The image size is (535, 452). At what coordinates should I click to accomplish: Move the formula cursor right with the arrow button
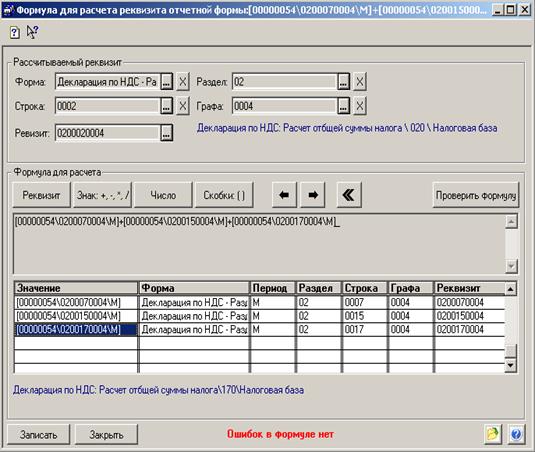click(x=313, y=195)
